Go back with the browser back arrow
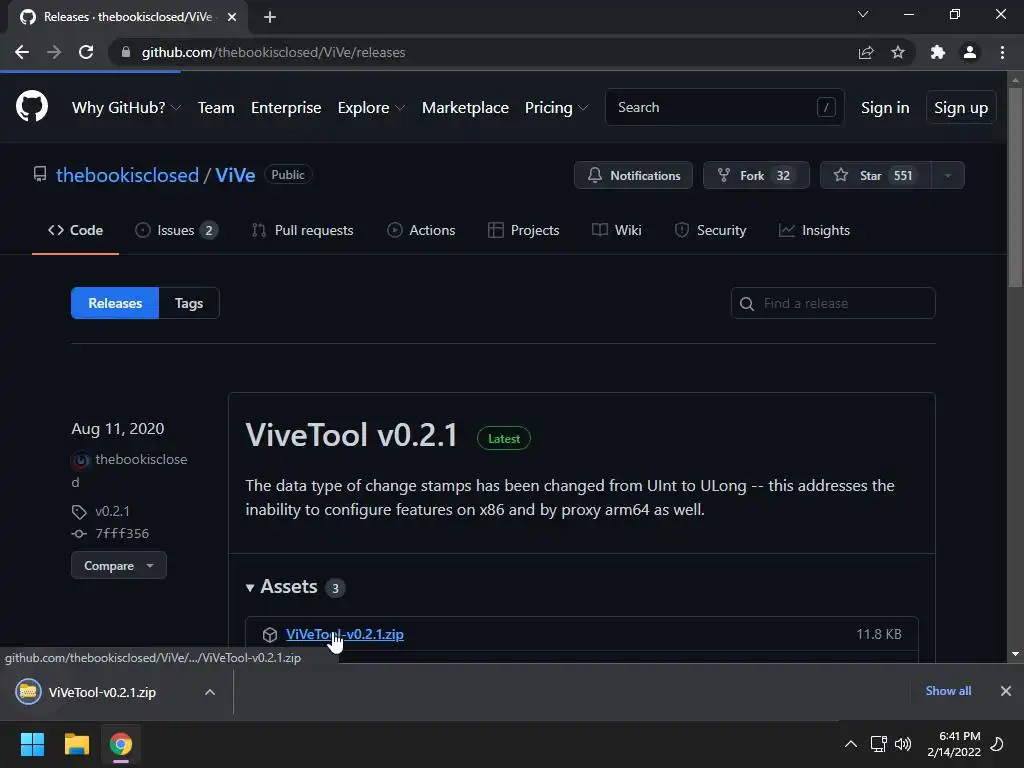The image size is (1024, 768). coord(22,52)
